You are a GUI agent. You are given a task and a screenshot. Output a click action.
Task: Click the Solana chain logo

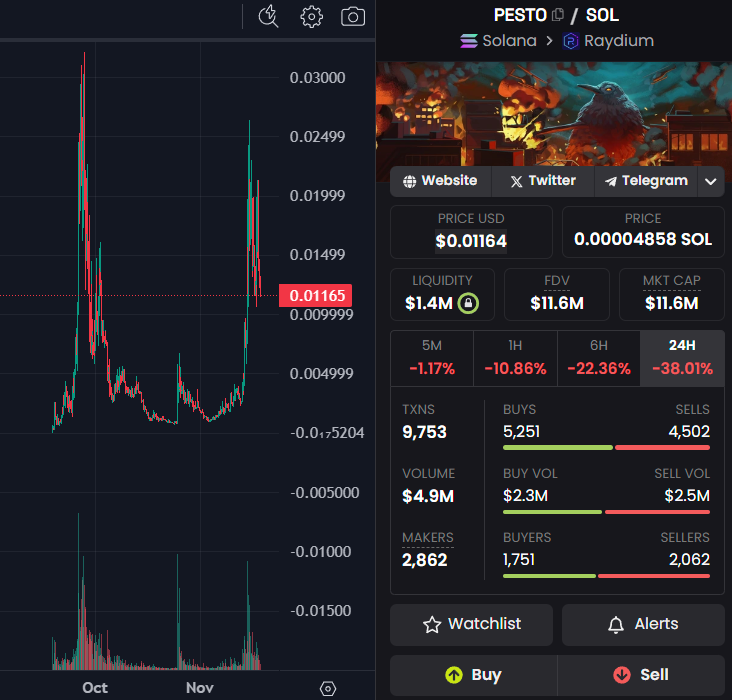tap(469, 41)
